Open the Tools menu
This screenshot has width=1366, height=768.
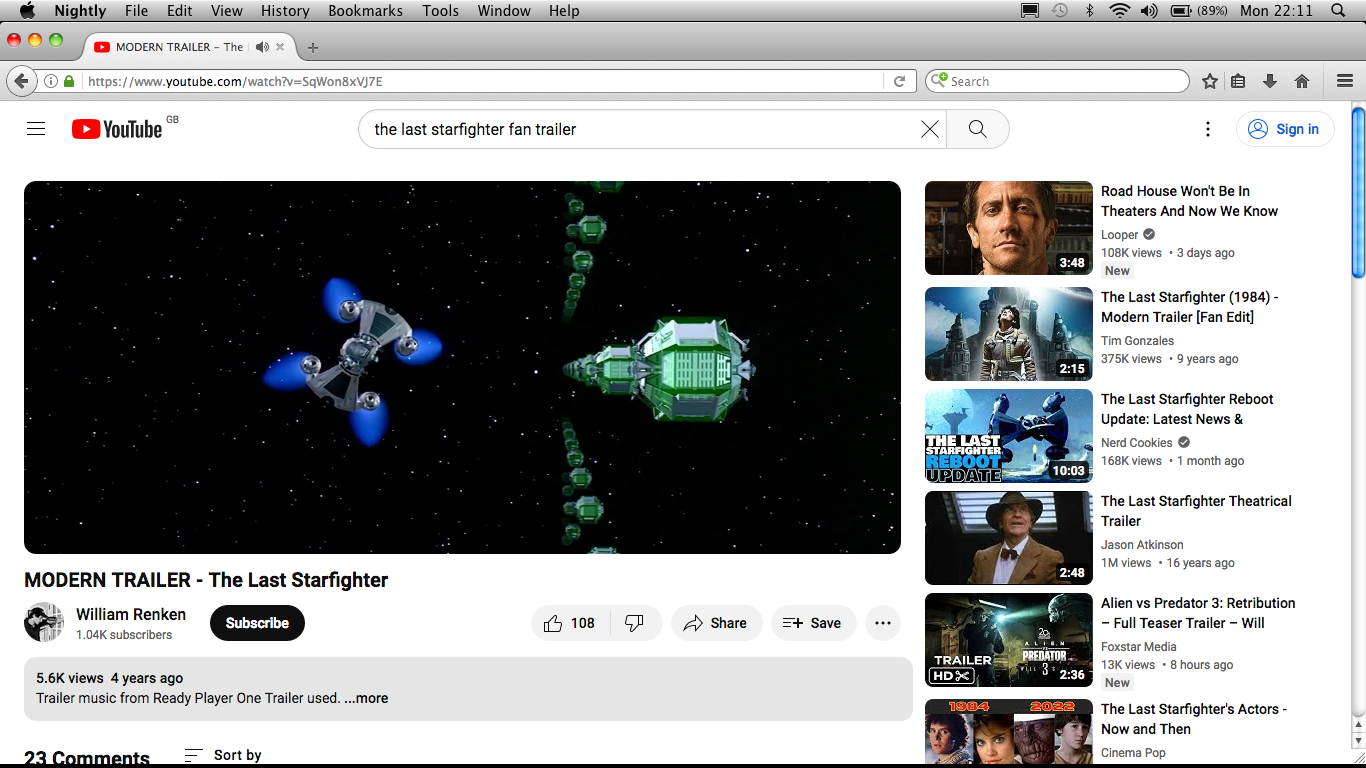click(x=440, y=11)
